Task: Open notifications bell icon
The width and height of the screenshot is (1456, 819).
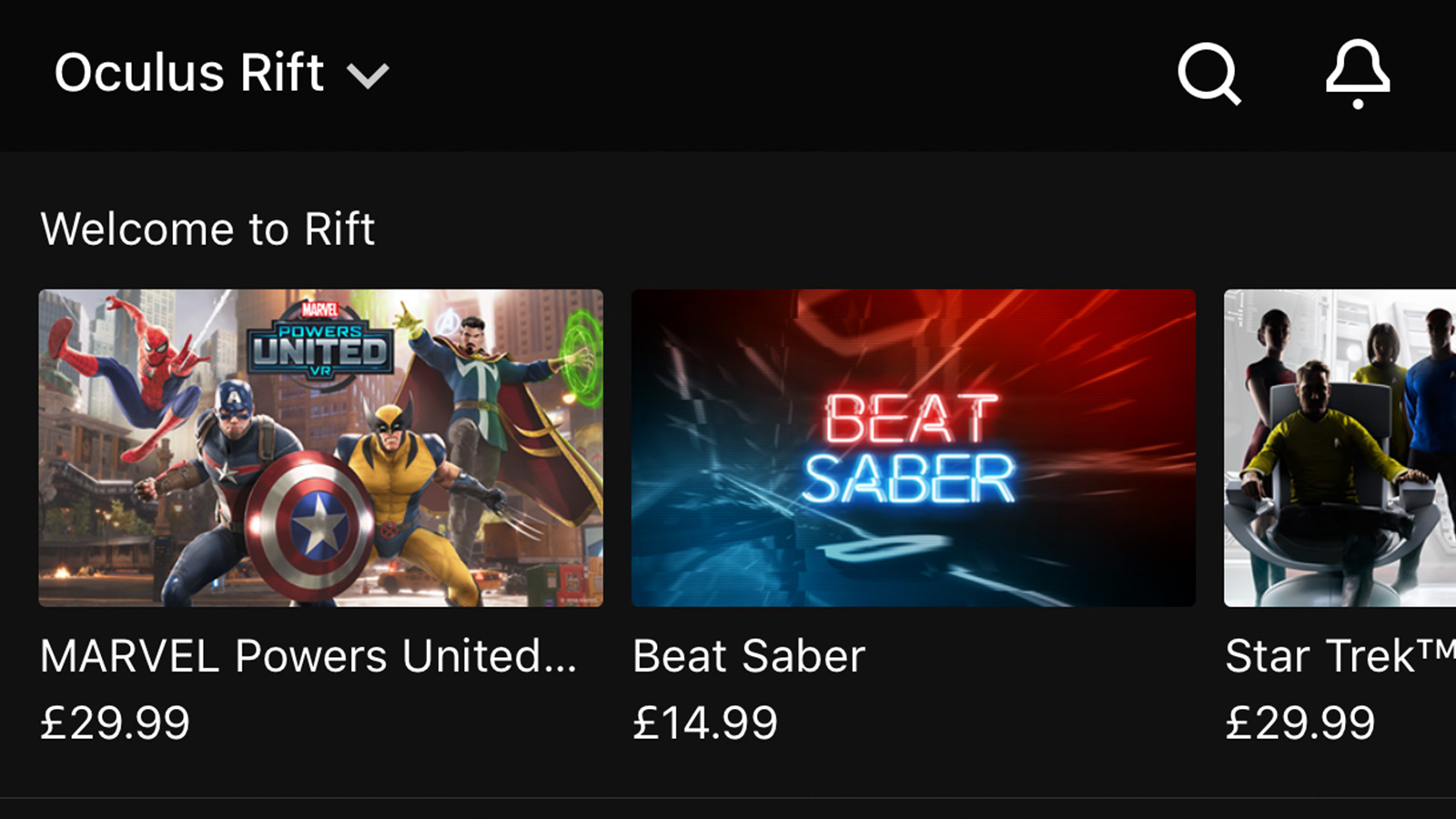Action: 1358,75
